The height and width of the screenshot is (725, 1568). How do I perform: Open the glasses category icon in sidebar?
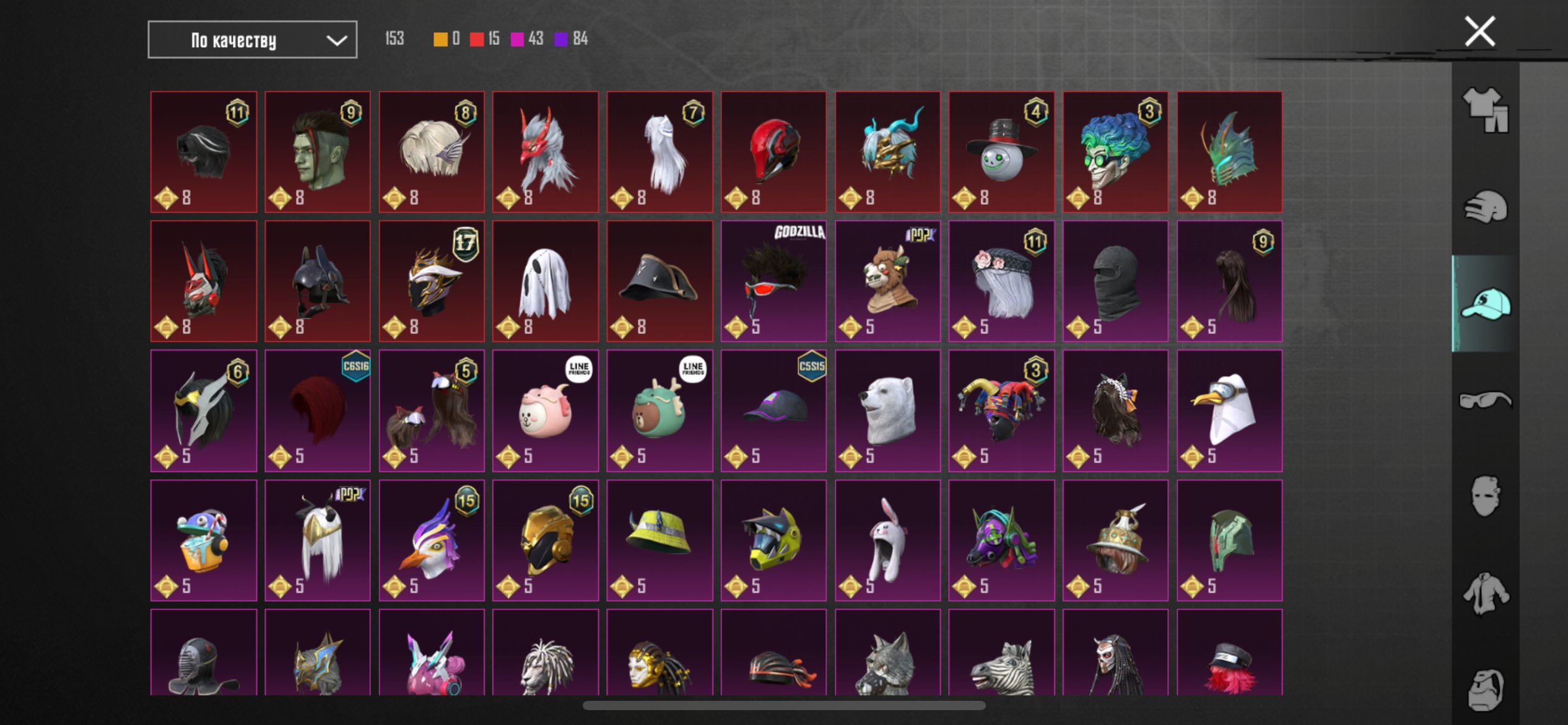click(x=1485, y=400)
